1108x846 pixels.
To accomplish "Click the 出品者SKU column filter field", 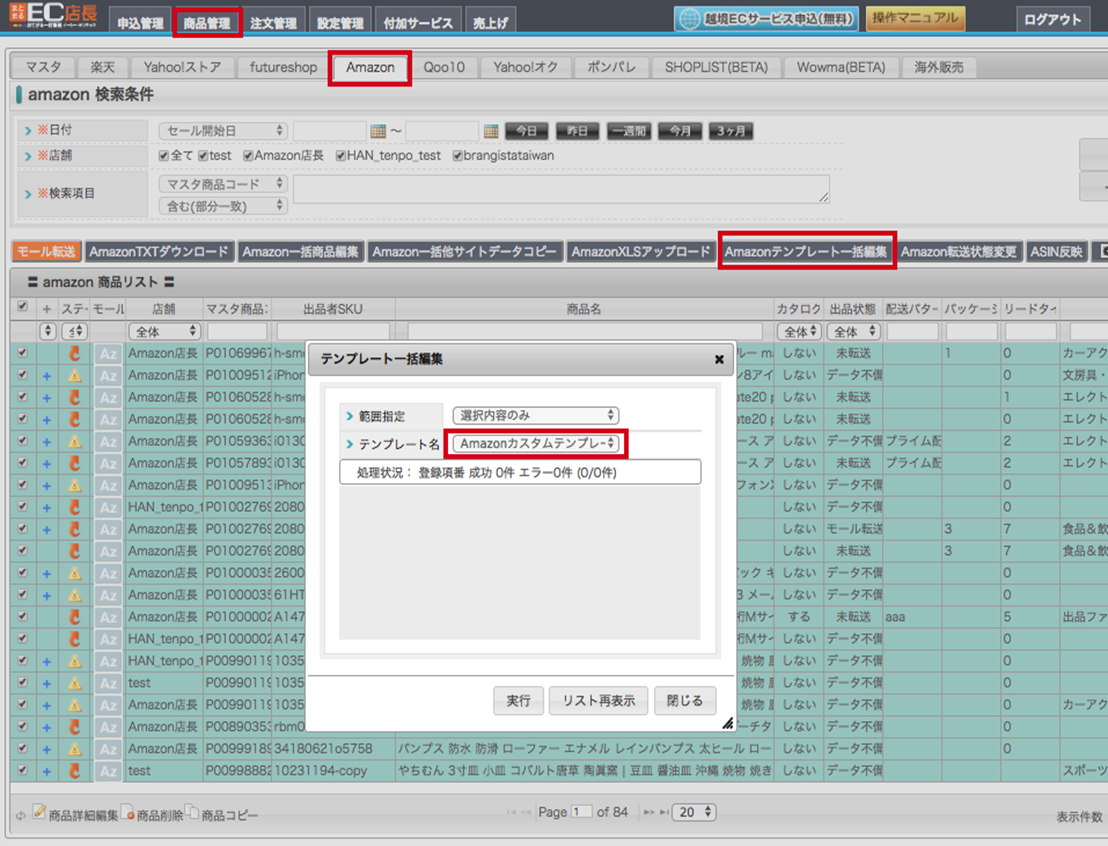I will [333, 331].
